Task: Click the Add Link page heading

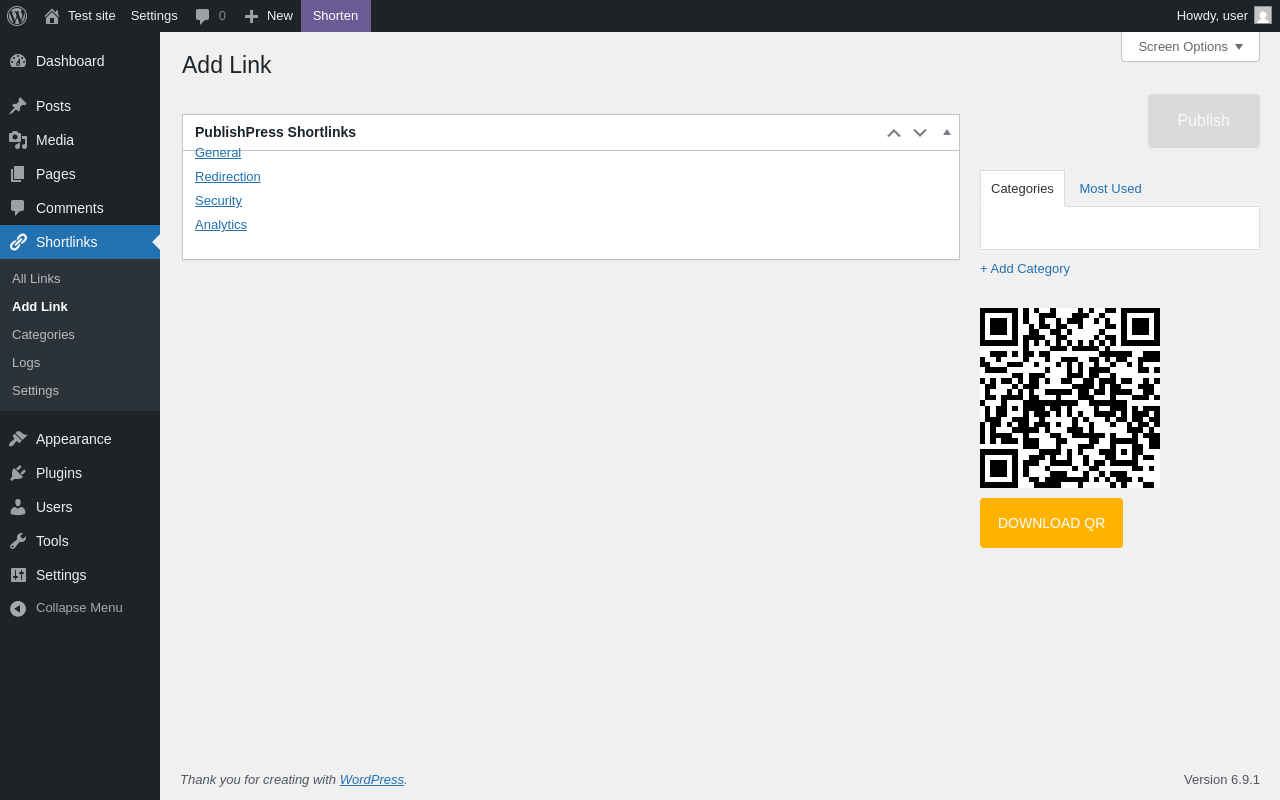Action: (x=227, y=66)
